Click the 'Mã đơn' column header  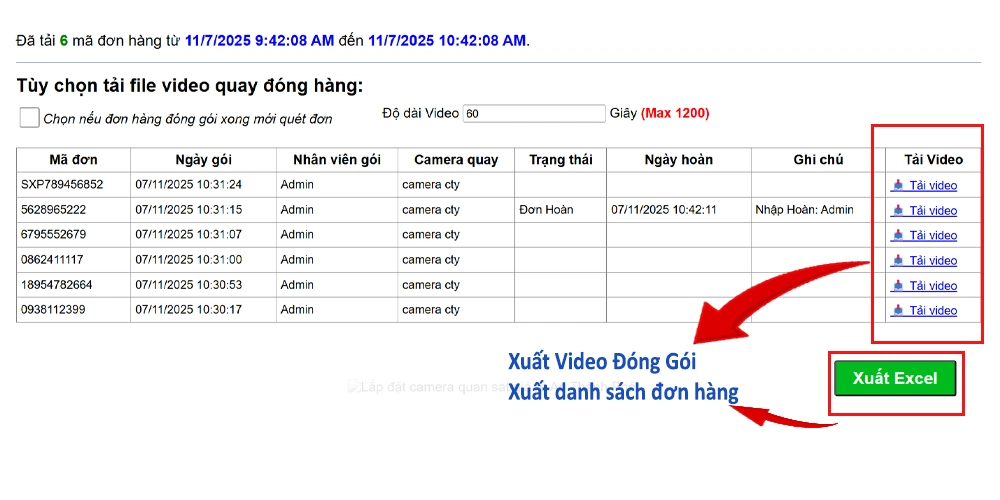tap(73, 160)
